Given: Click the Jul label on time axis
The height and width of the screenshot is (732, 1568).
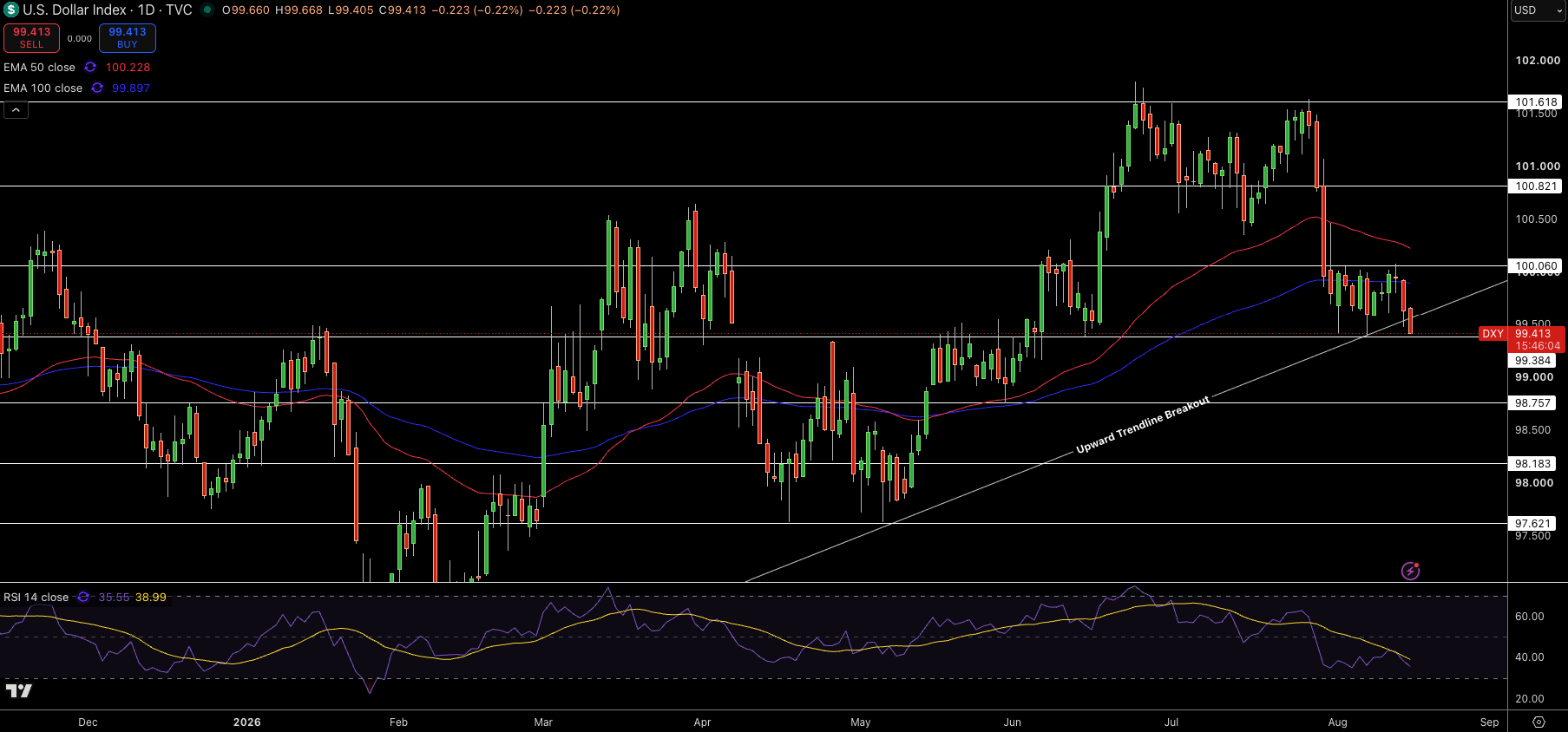Looking at the screenshot, I should 1171,722.
